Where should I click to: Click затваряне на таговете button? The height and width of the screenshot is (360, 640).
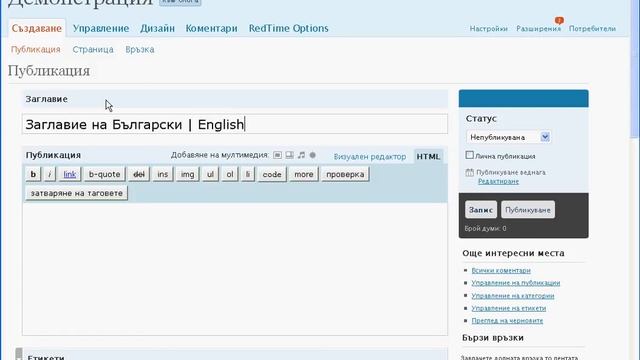click(x=77, y=193)
